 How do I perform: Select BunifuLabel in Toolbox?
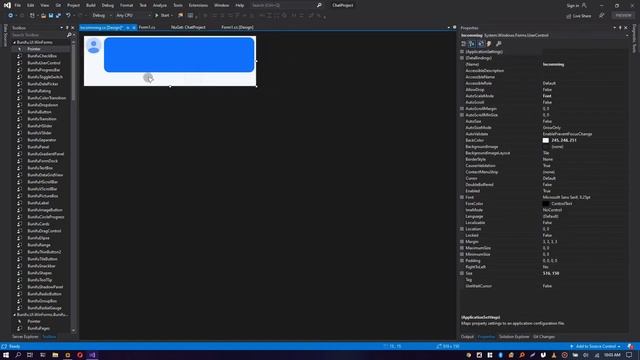(38, 203)
